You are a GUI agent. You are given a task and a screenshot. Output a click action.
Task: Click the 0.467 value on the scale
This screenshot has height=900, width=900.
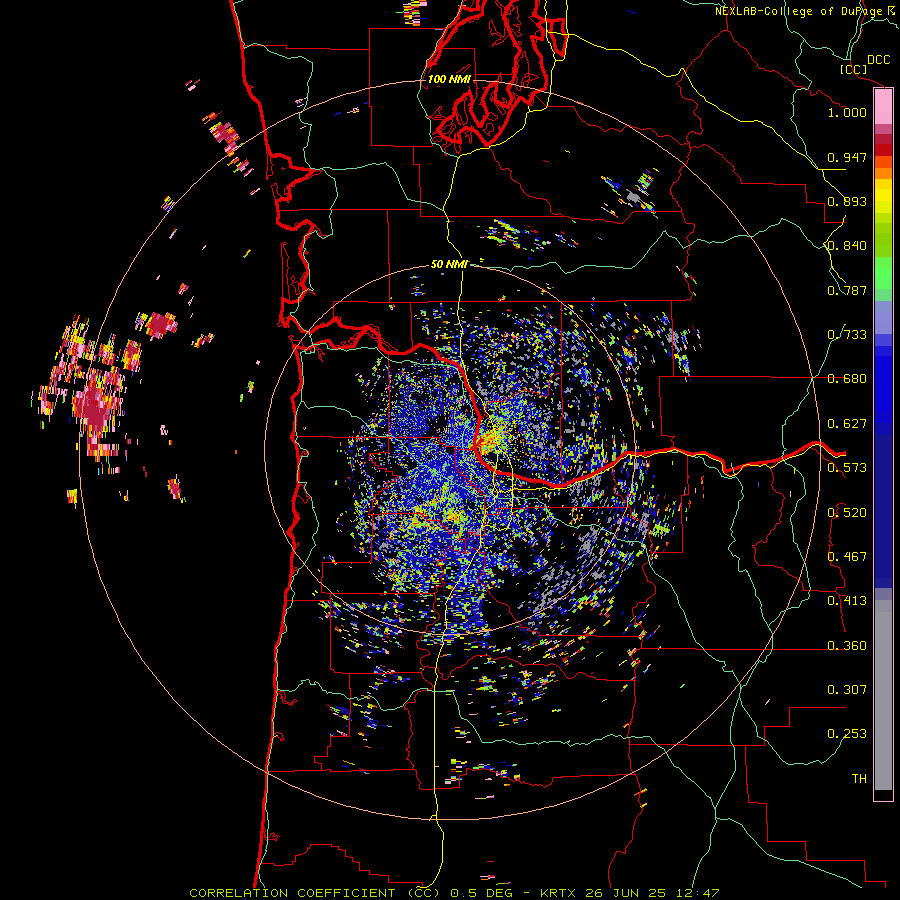click(847, 557)
